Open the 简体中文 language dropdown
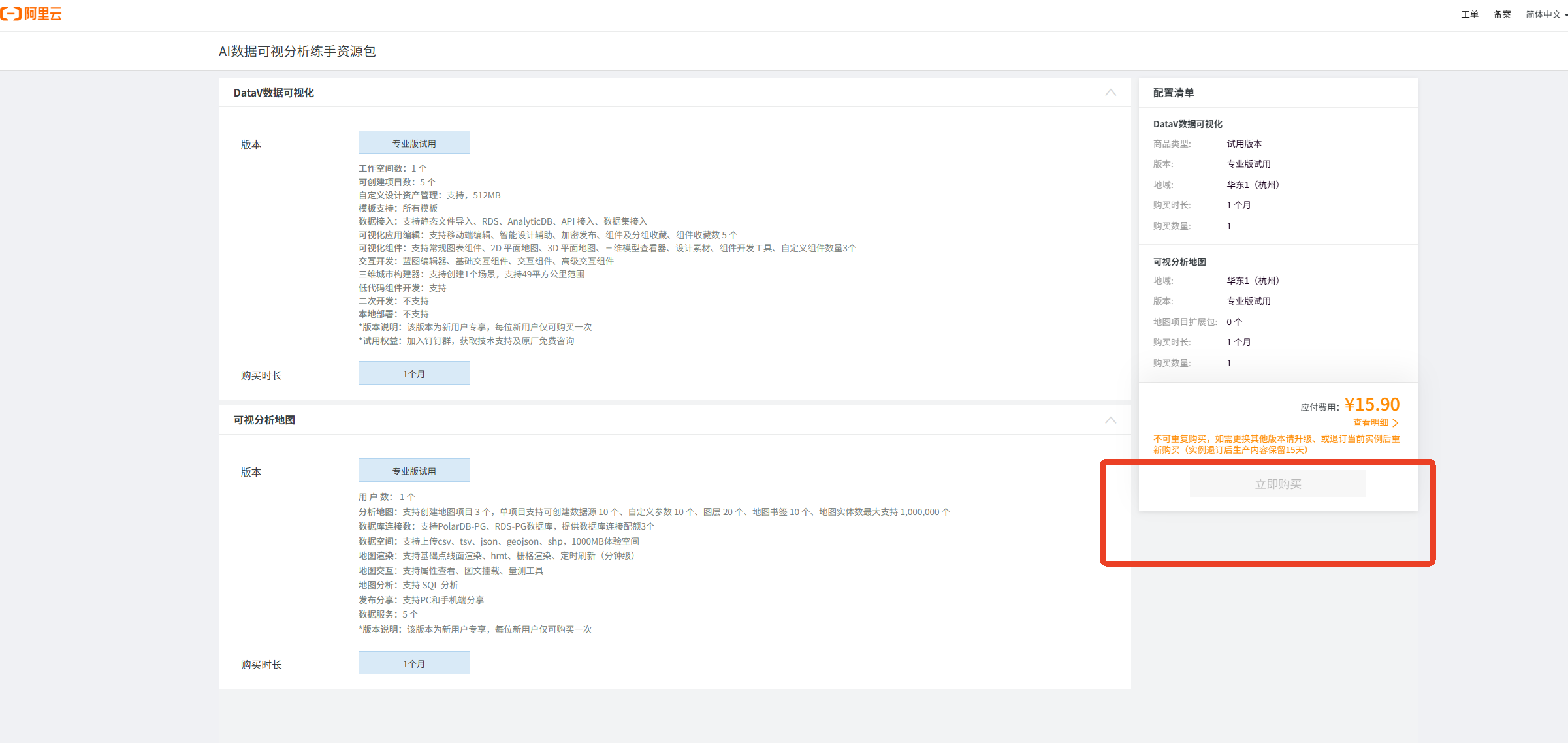Screen dimensions: 1568x743 coord(1545,14)
